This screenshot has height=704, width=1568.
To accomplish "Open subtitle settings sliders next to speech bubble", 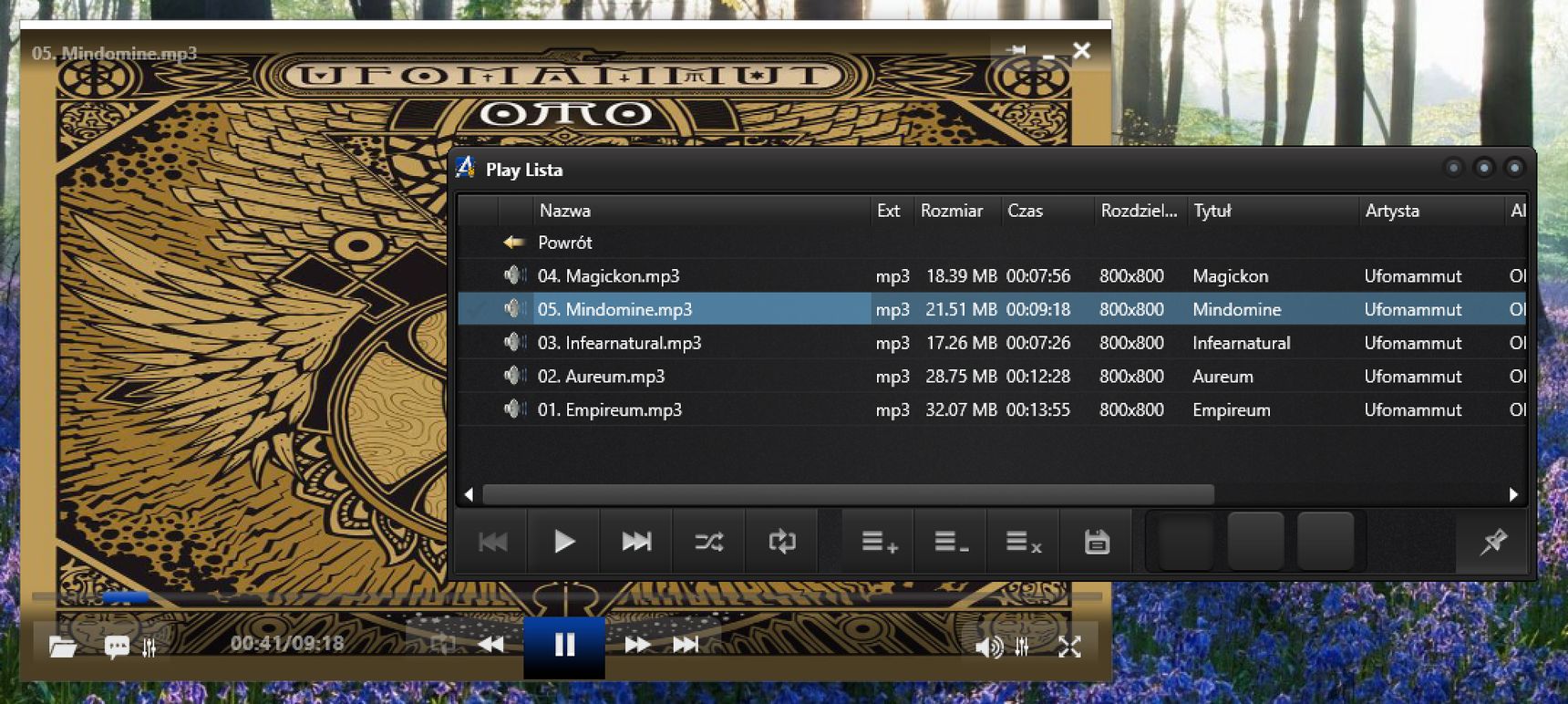I will click(x=150, y=647).
